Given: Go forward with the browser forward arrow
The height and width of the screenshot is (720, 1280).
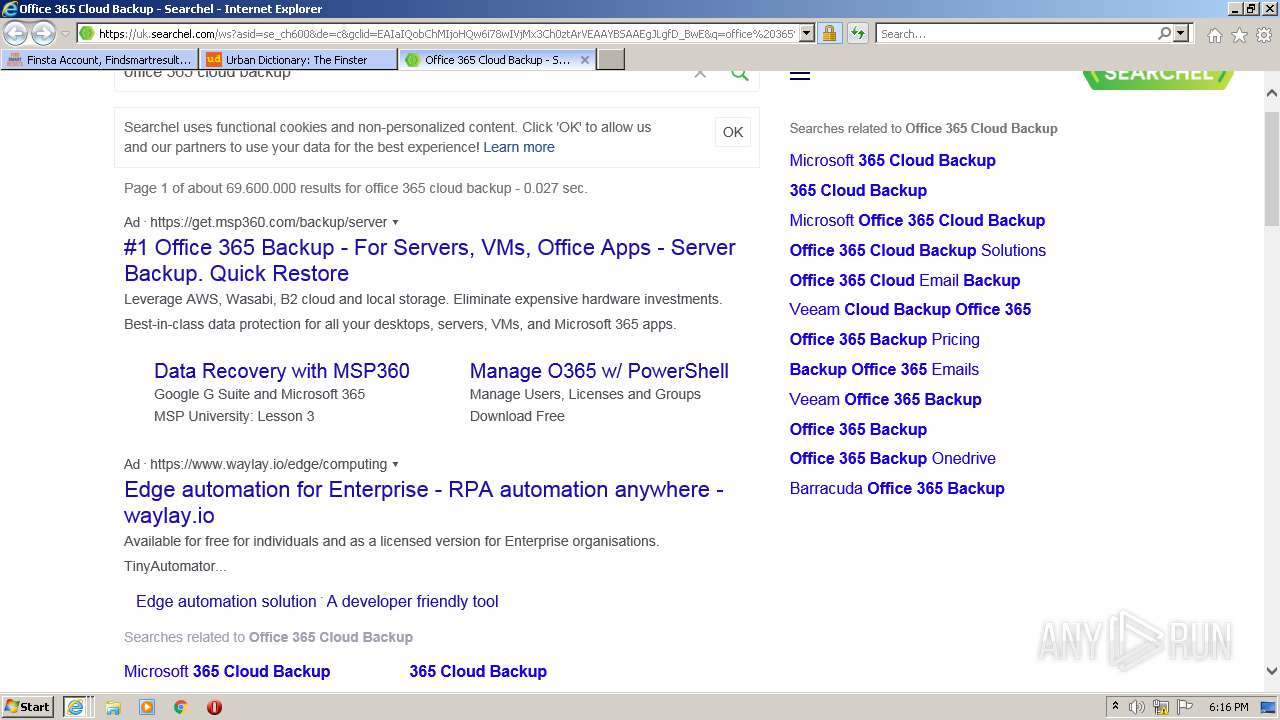Looking at the screenshot, I should (43, 34).
